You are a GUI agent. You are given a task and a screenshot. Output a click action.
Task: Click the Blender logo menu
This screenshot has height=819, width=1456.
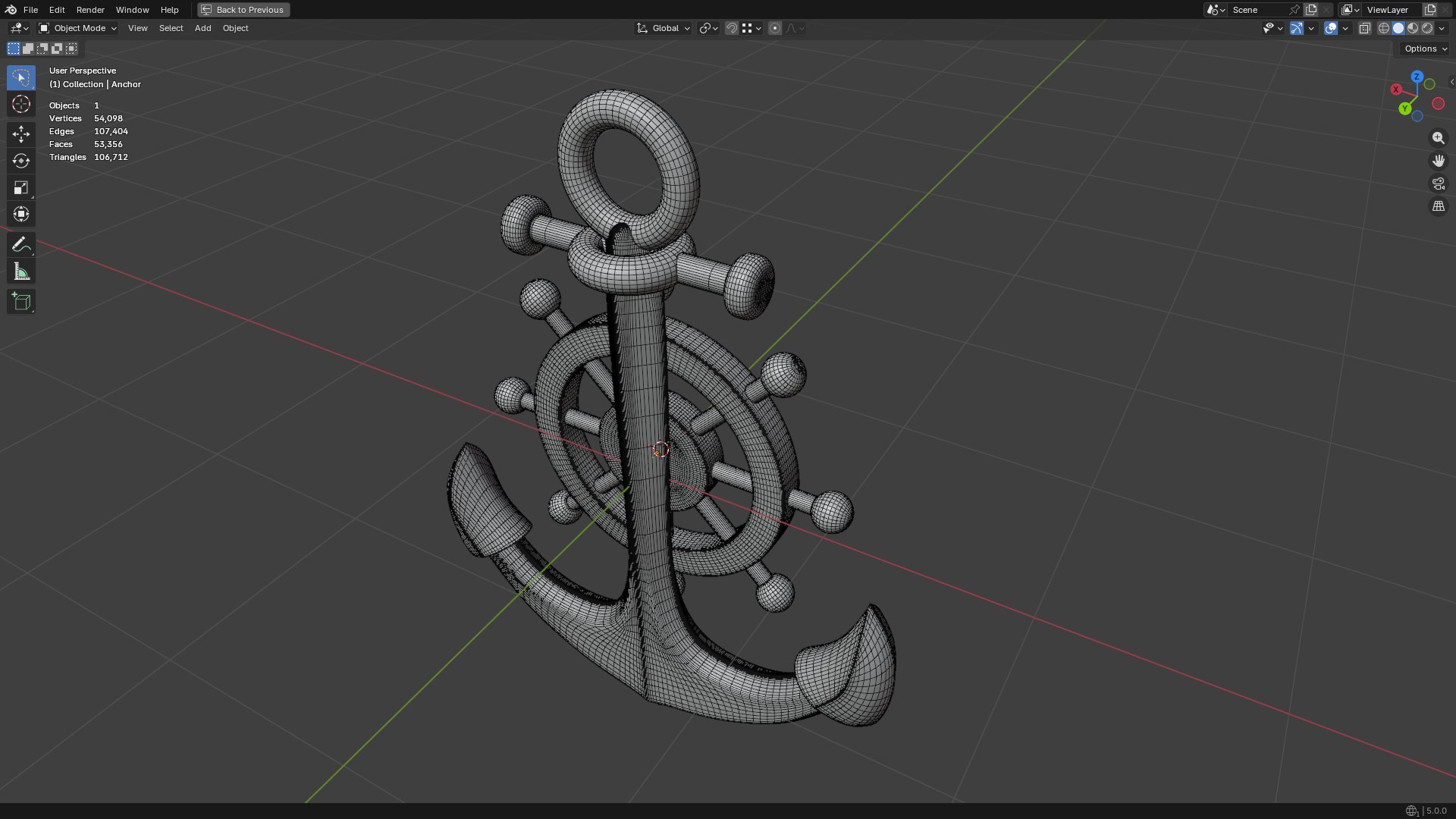pyautogui.click(x=11, y=10)
